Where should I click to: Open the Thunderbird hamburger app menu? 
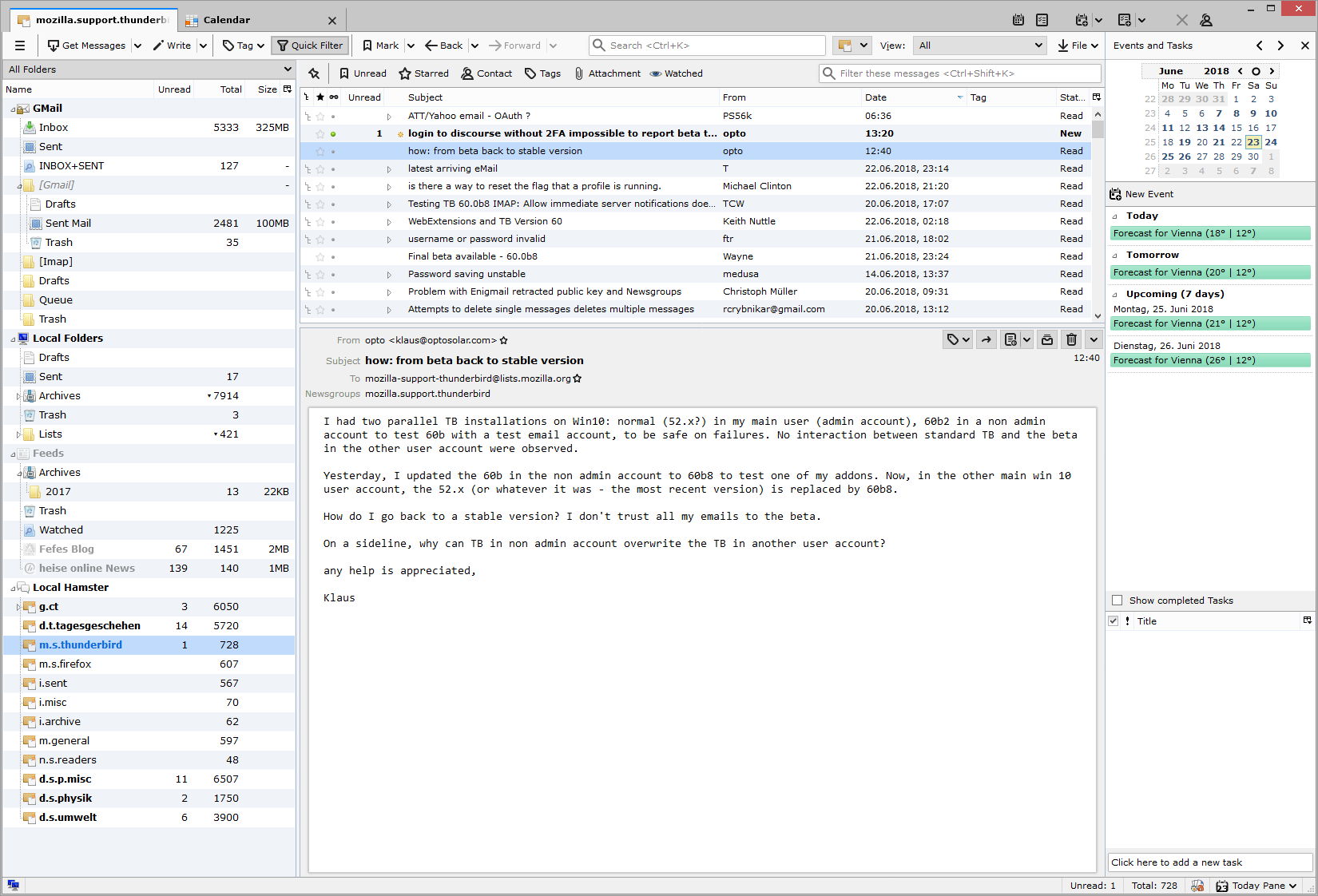pyautogui.click(x=20, y=46)
